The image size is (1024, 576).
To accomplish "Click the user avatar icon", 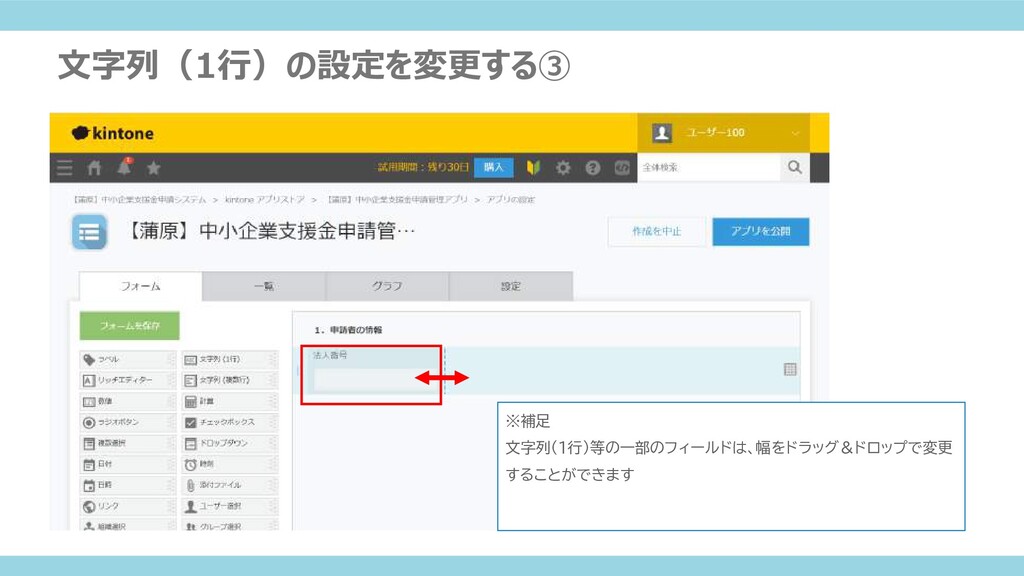I will click(x=662, y=133).
